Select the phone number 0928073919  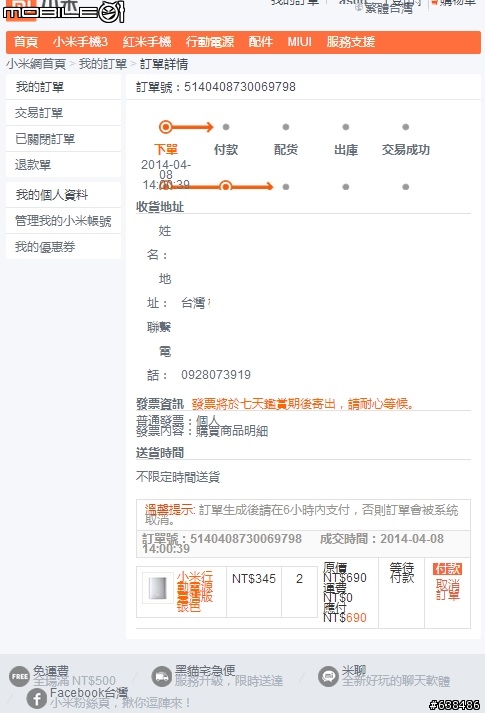pyautogui.click(x=216, y=375)
